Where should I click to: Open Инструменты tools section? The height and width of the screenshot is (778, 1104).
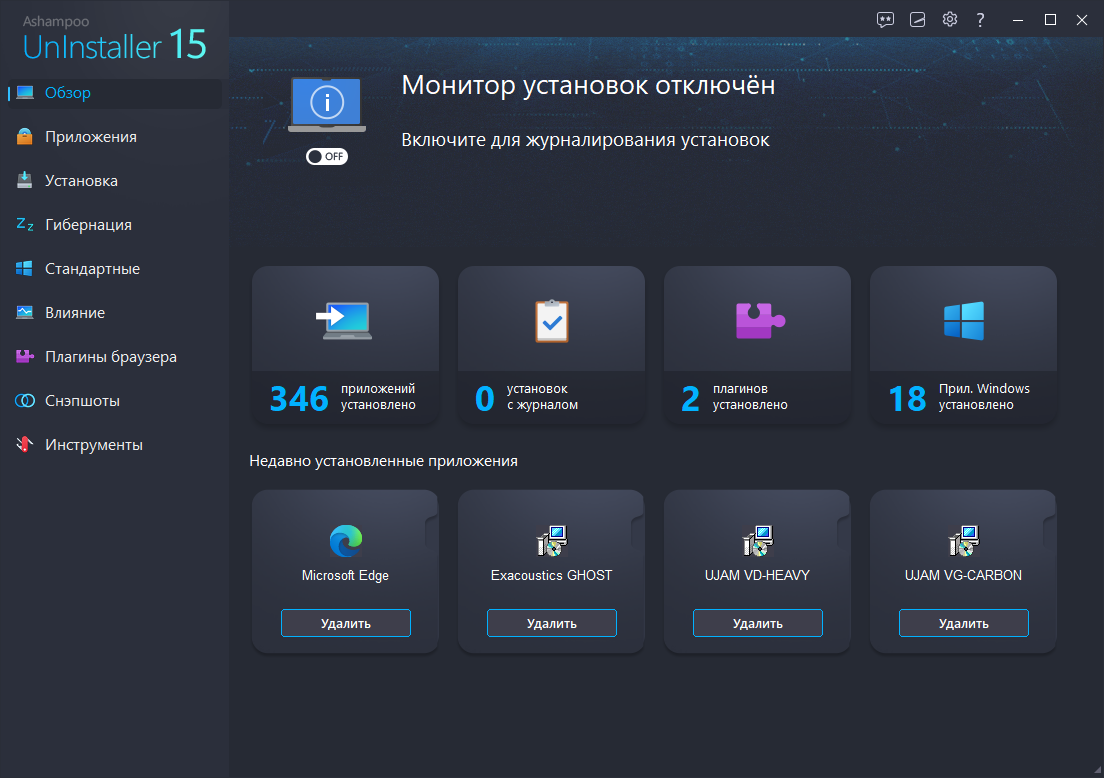114,445
